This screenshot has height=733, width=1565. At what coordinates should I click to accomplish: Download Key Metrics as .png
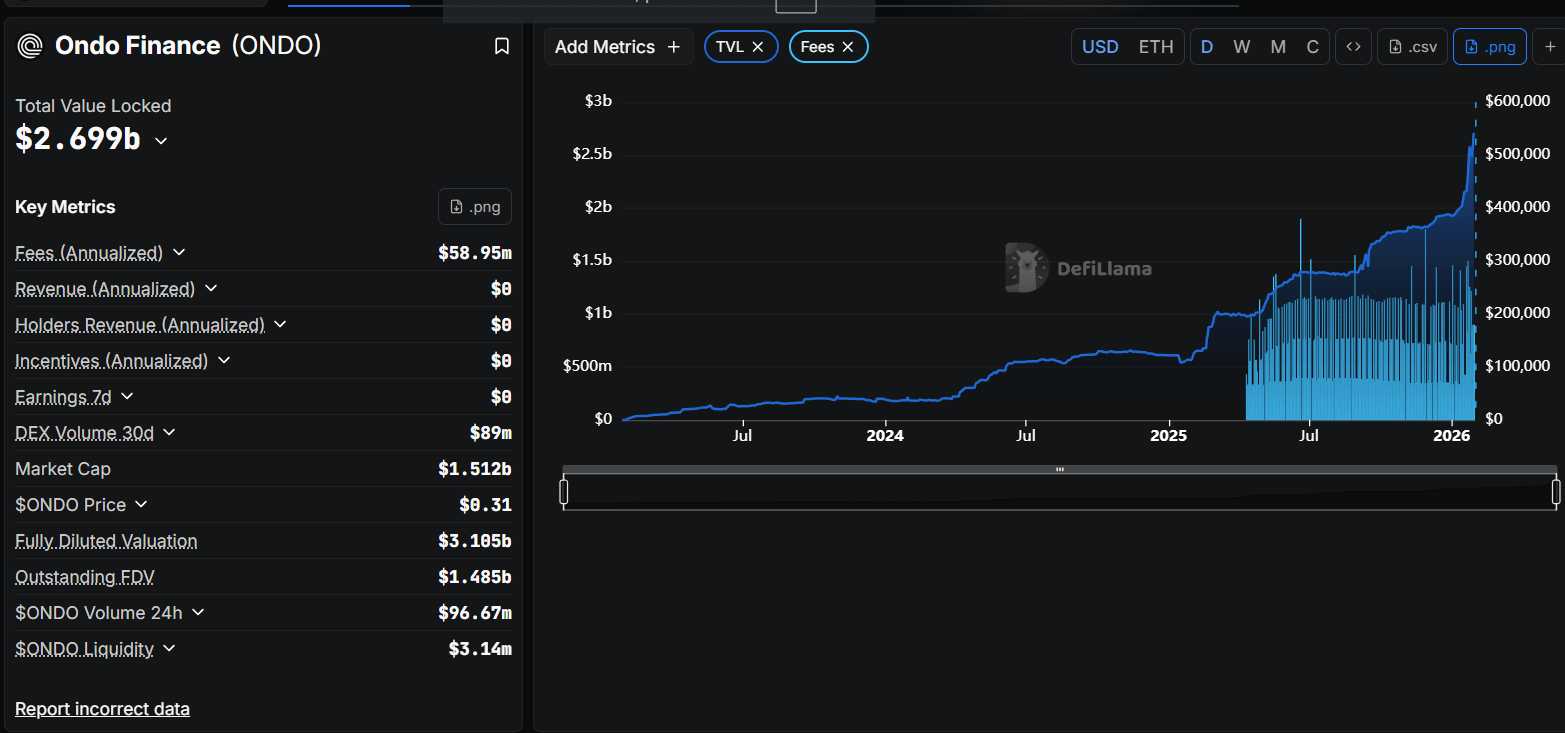click(475, 207)
